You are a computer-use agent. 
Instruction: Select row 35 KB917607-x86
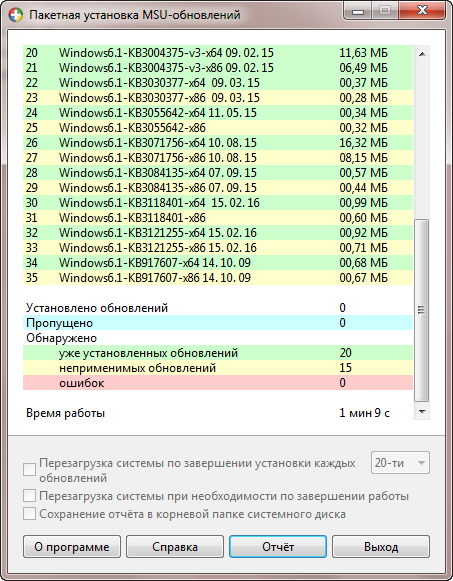coord(218,278)
